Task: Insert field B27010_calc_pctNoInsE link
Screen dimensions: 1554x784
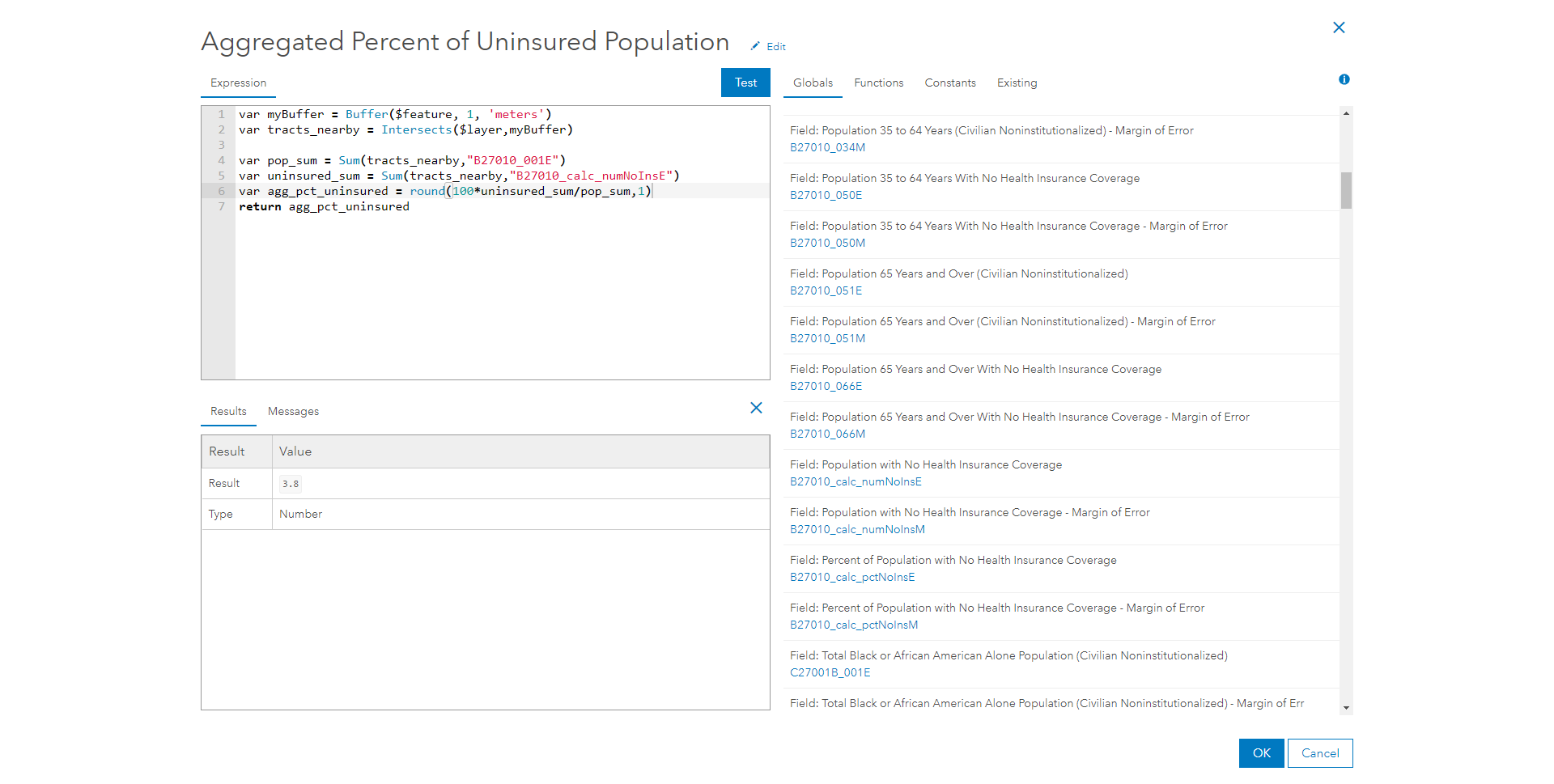Action: coord(852,577)
